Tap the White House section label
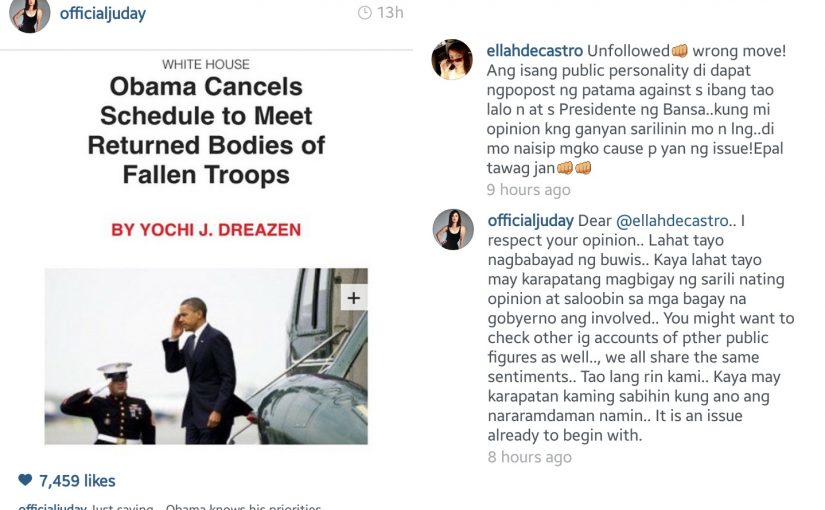The width and height of the screenshot is (825, 510). pyautogui.click(x=206, y=64)
